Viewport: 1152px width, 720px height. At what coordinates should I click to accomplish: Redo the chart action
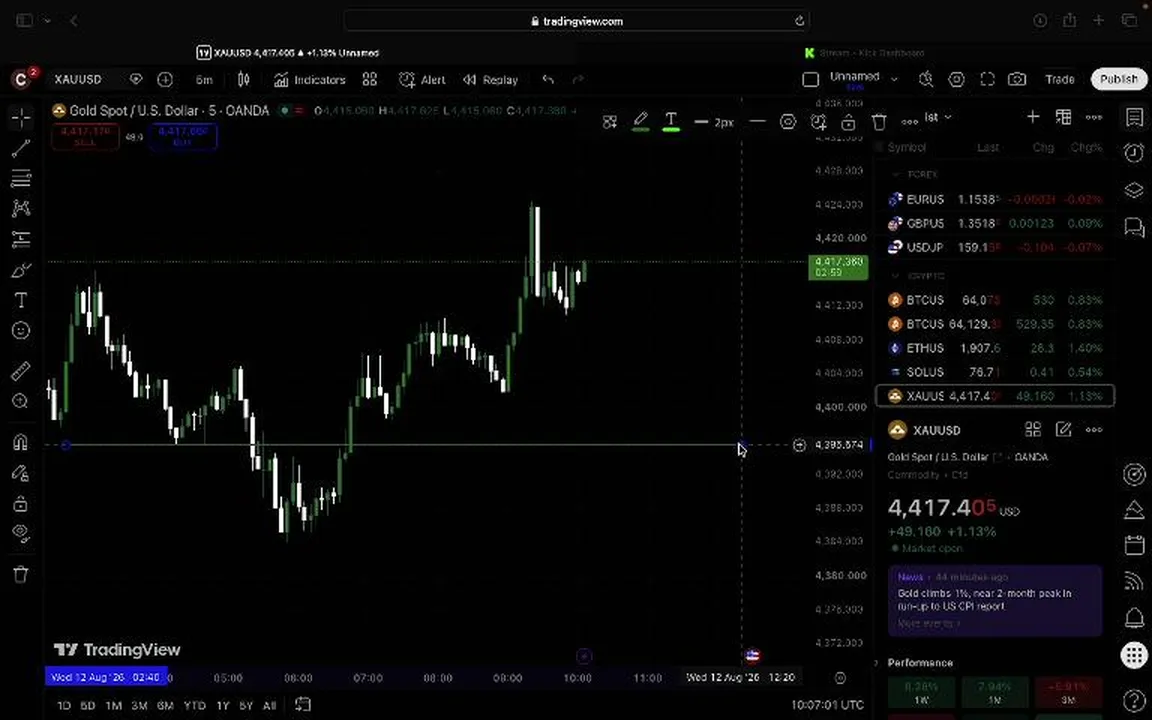578,79
